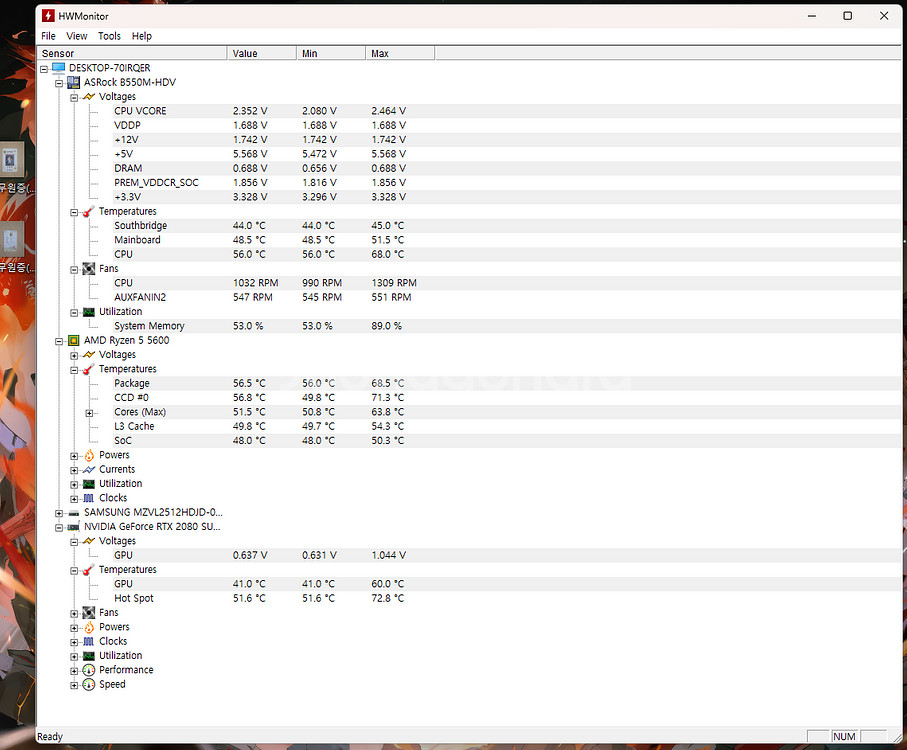
Task: Click the ASRock Voltages lightning icon
Action: (x=89, y=97)
